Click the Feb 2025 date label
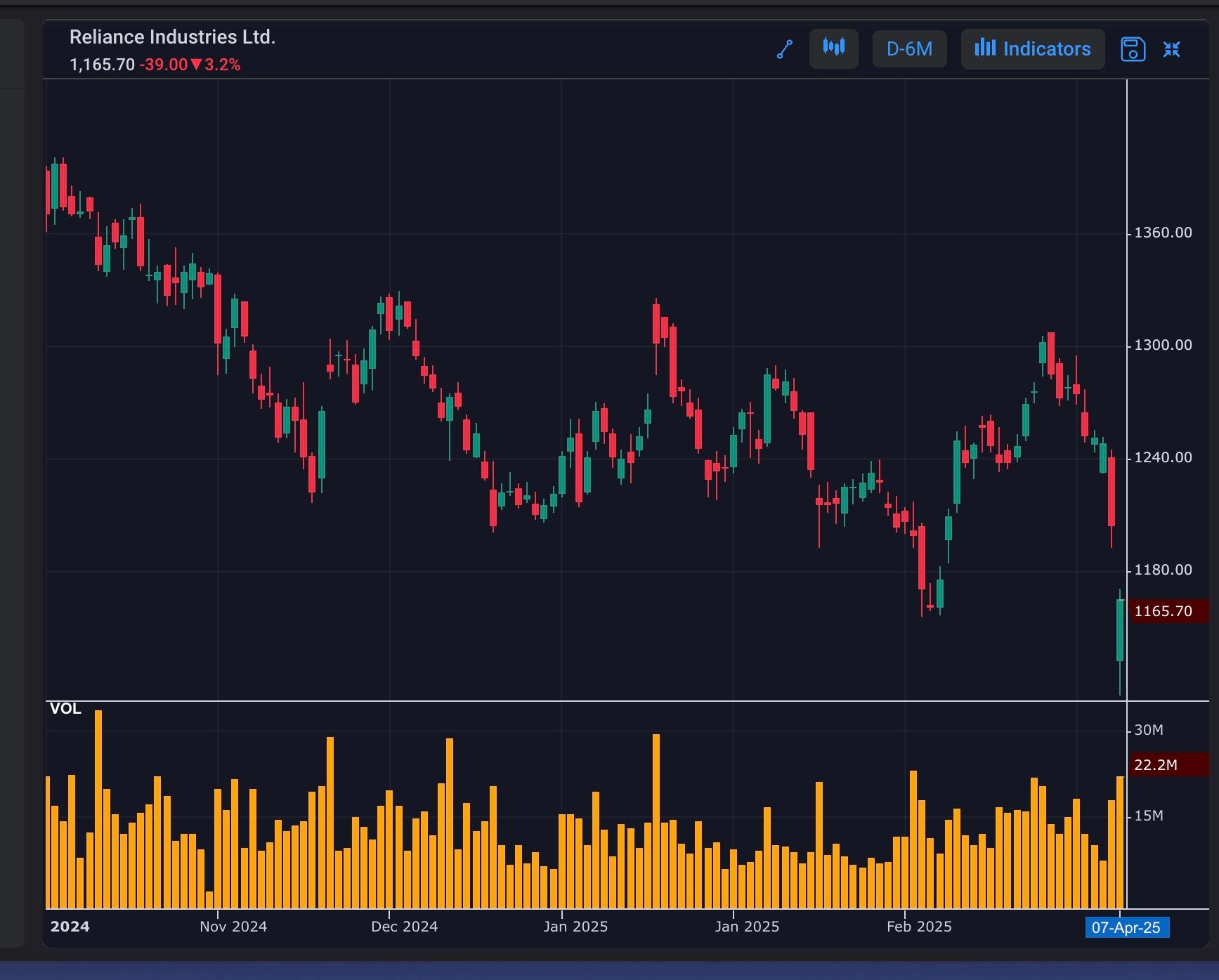 919,927
